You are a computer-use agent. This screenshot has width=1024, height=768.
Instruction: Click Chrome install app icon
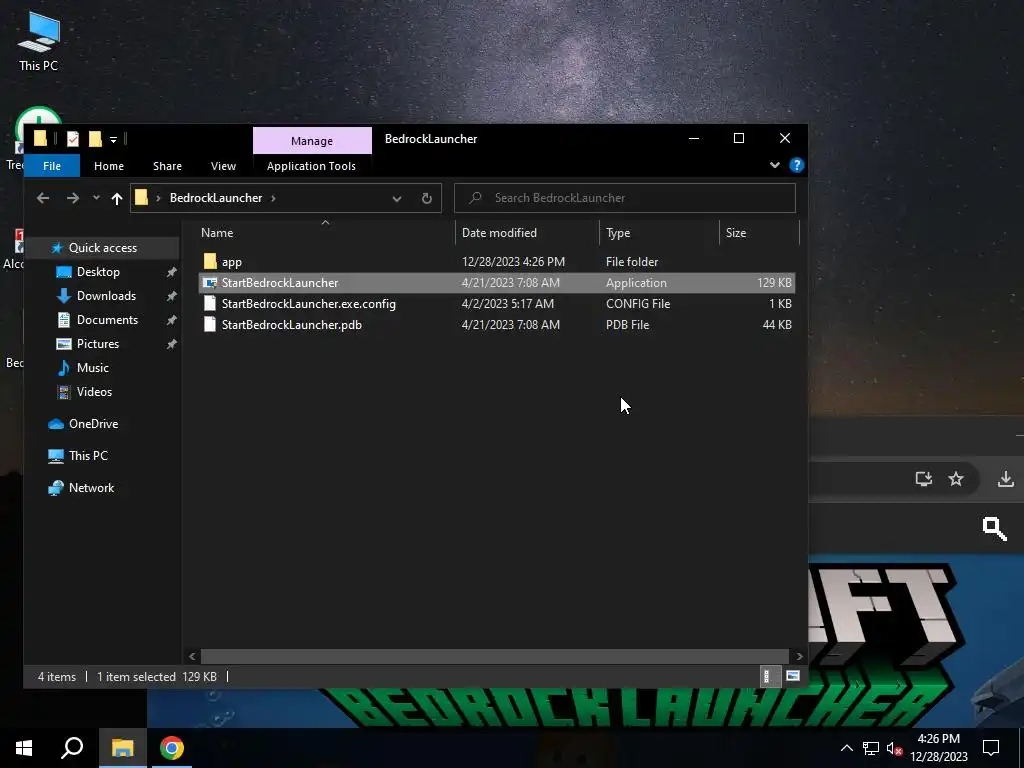[x=923, y=479]
